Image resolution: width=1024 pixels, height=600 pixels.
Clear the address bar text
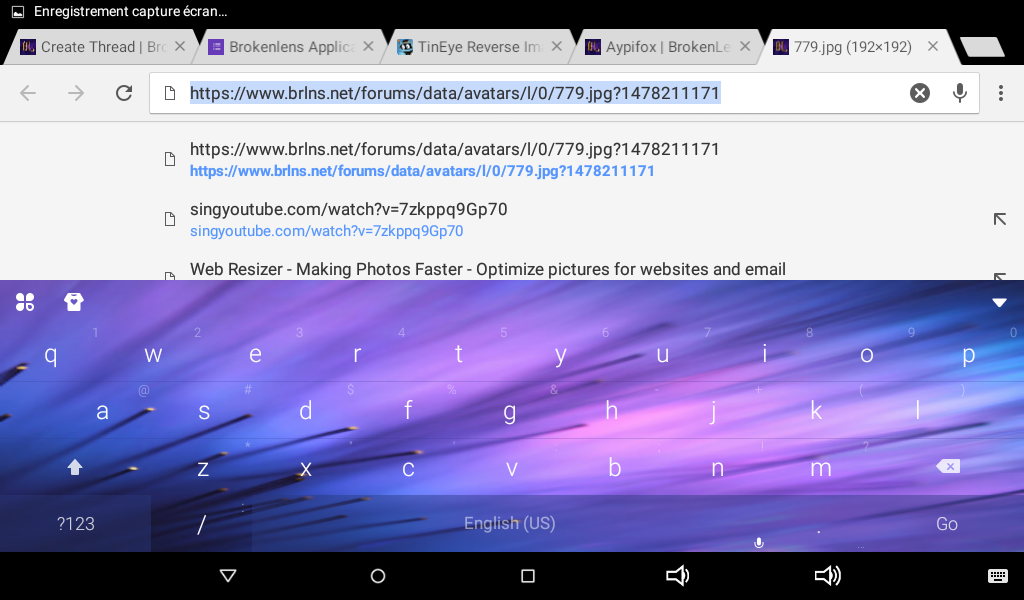[920, 93]
